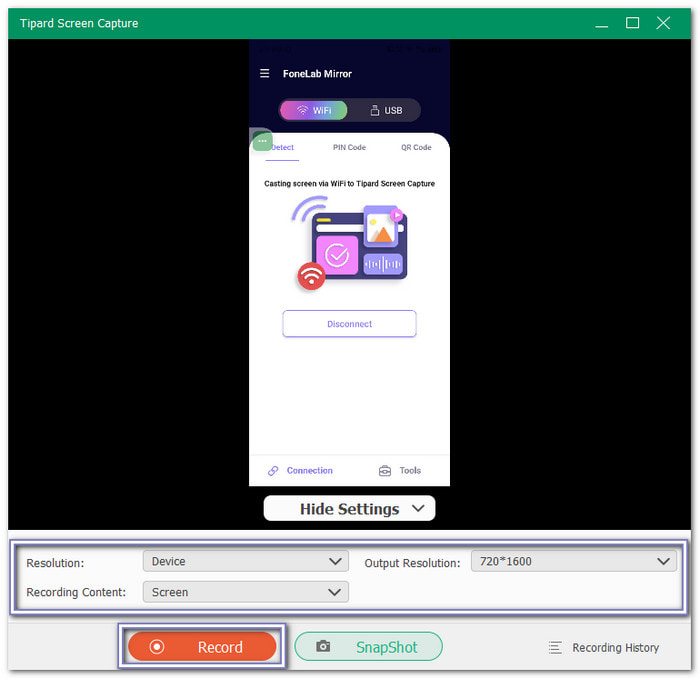Image resolution: width=700 pixels, height=679 pixels.
Task: Collapse panel with Hide Settings button
Action: pyautogui.click(x=350, y=508)
